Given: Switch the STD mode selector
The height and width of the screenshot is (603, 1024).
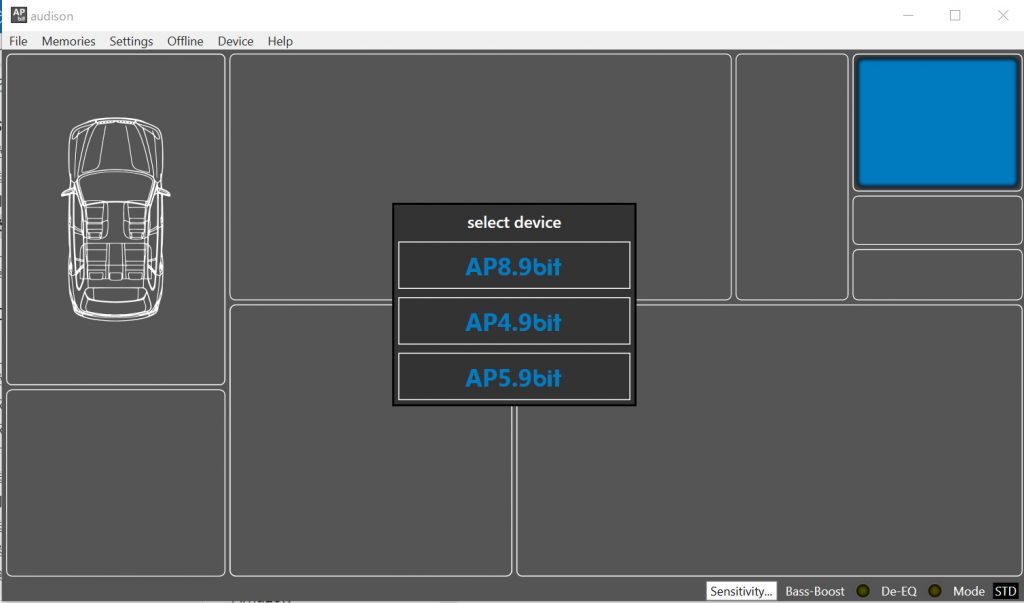Looking at the screenshot, I should pyautogui.click(x=1005, y=591).
